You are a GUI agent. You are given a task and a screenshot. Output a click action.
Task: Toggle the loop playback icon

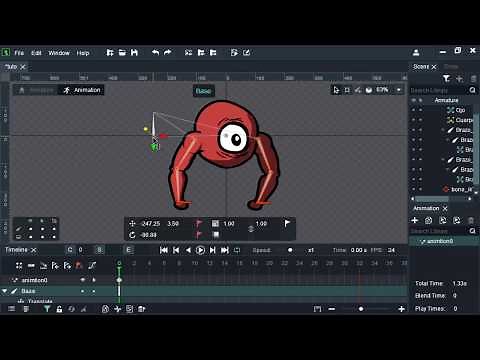(x=237, y=250)
